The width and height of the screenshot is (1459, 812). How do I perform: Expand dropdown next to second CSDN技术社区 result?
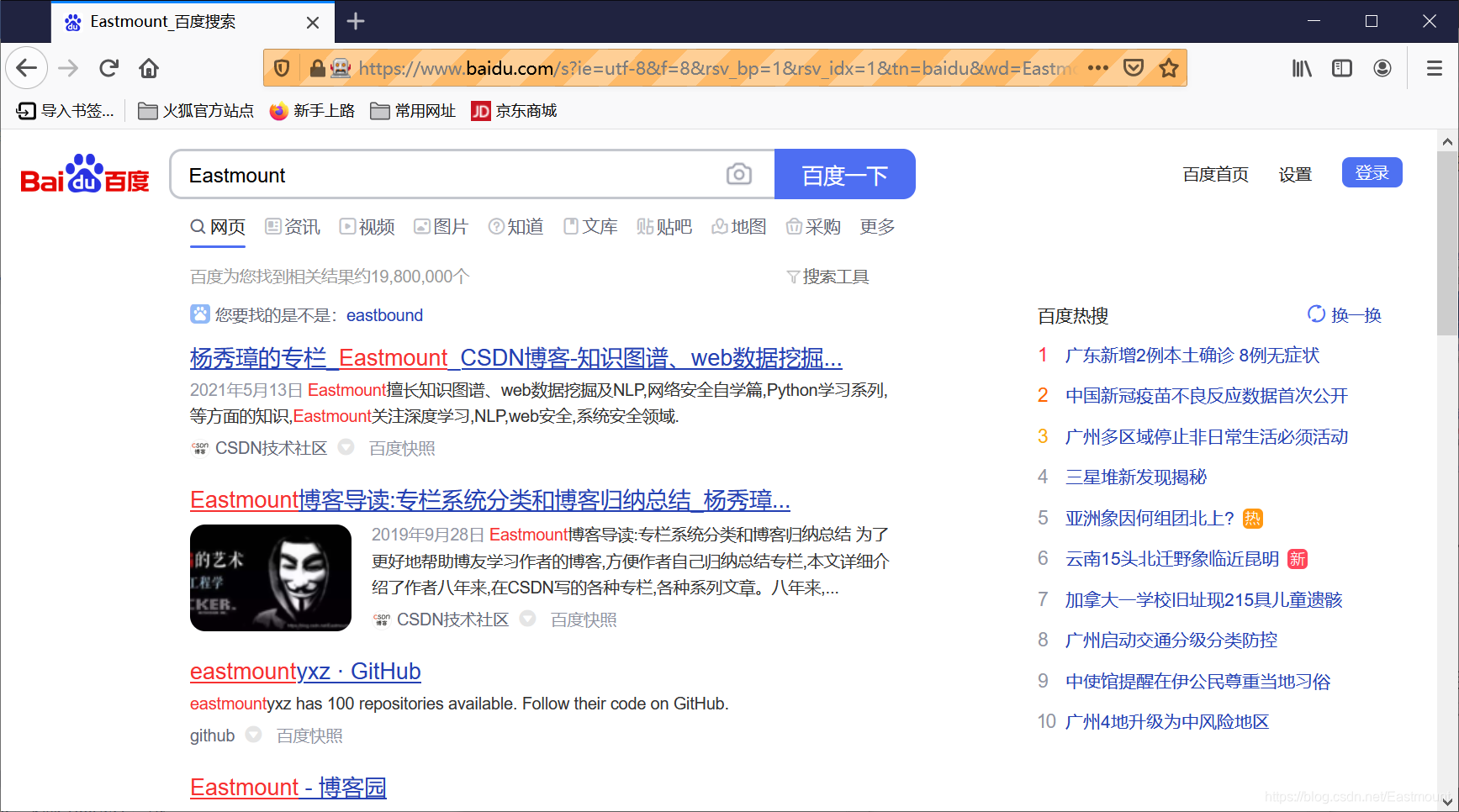527,619
